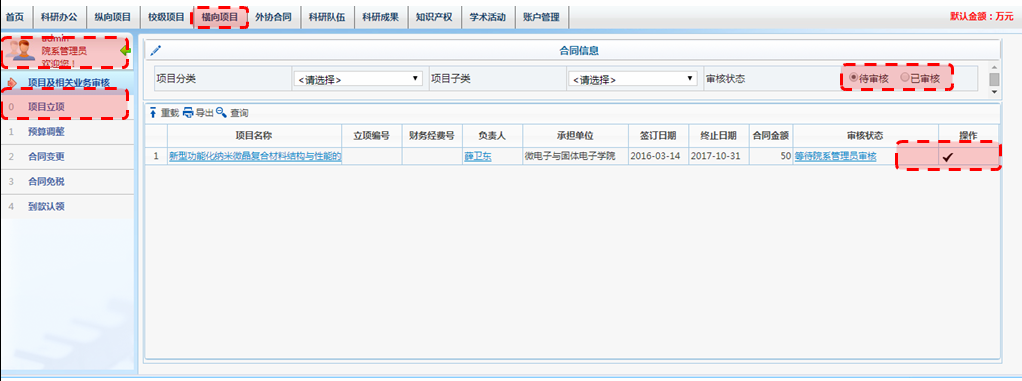Switch to the 纵向项目 tab

pyautogui.click(x=112, y=18)
